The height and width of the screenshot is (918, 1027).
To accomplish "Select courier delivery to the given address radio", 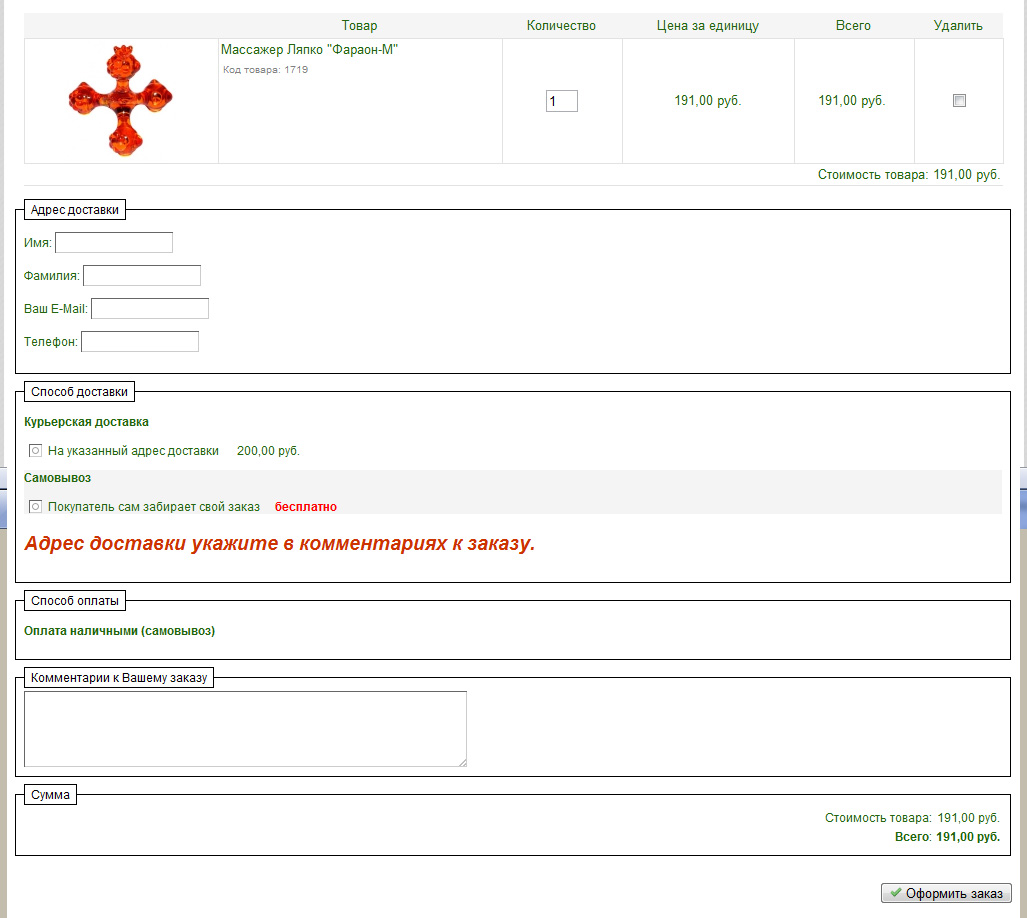I will tap(35, 450).
